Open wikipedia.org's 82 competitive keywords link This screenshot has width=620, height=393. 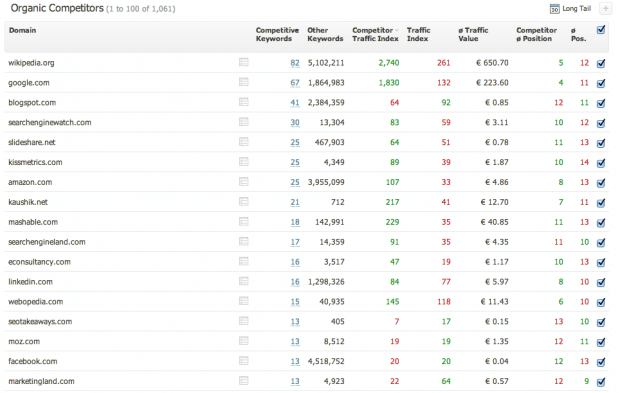point(295,63)
